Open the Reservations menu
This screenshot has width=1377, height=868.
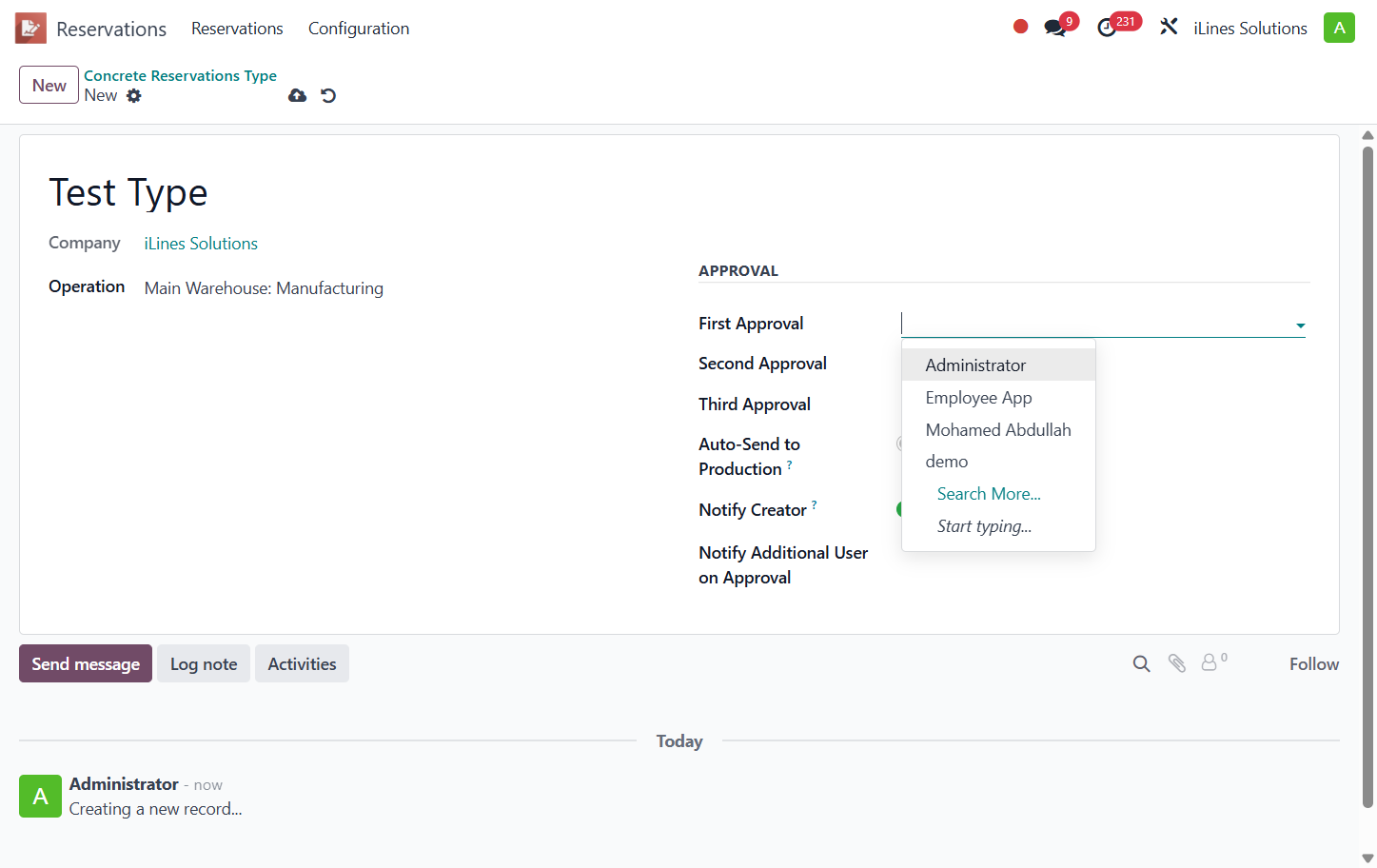237,29
